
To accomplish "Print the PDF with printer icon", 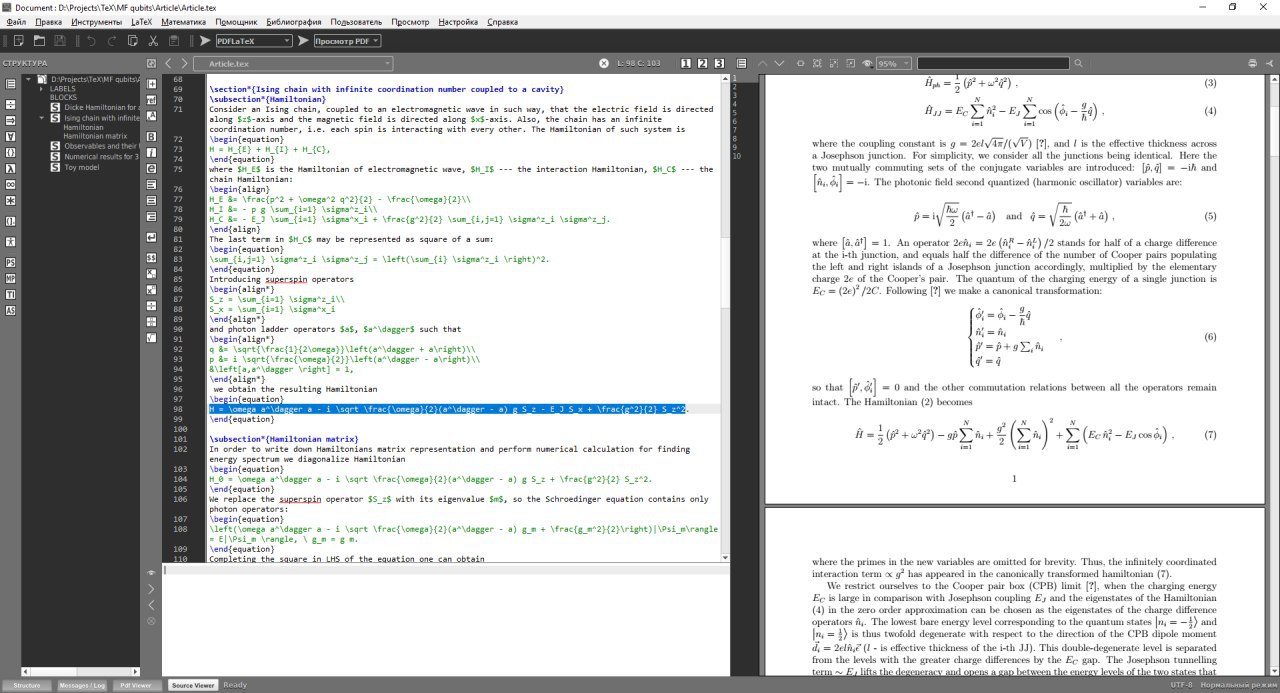I will [1252, 63].
